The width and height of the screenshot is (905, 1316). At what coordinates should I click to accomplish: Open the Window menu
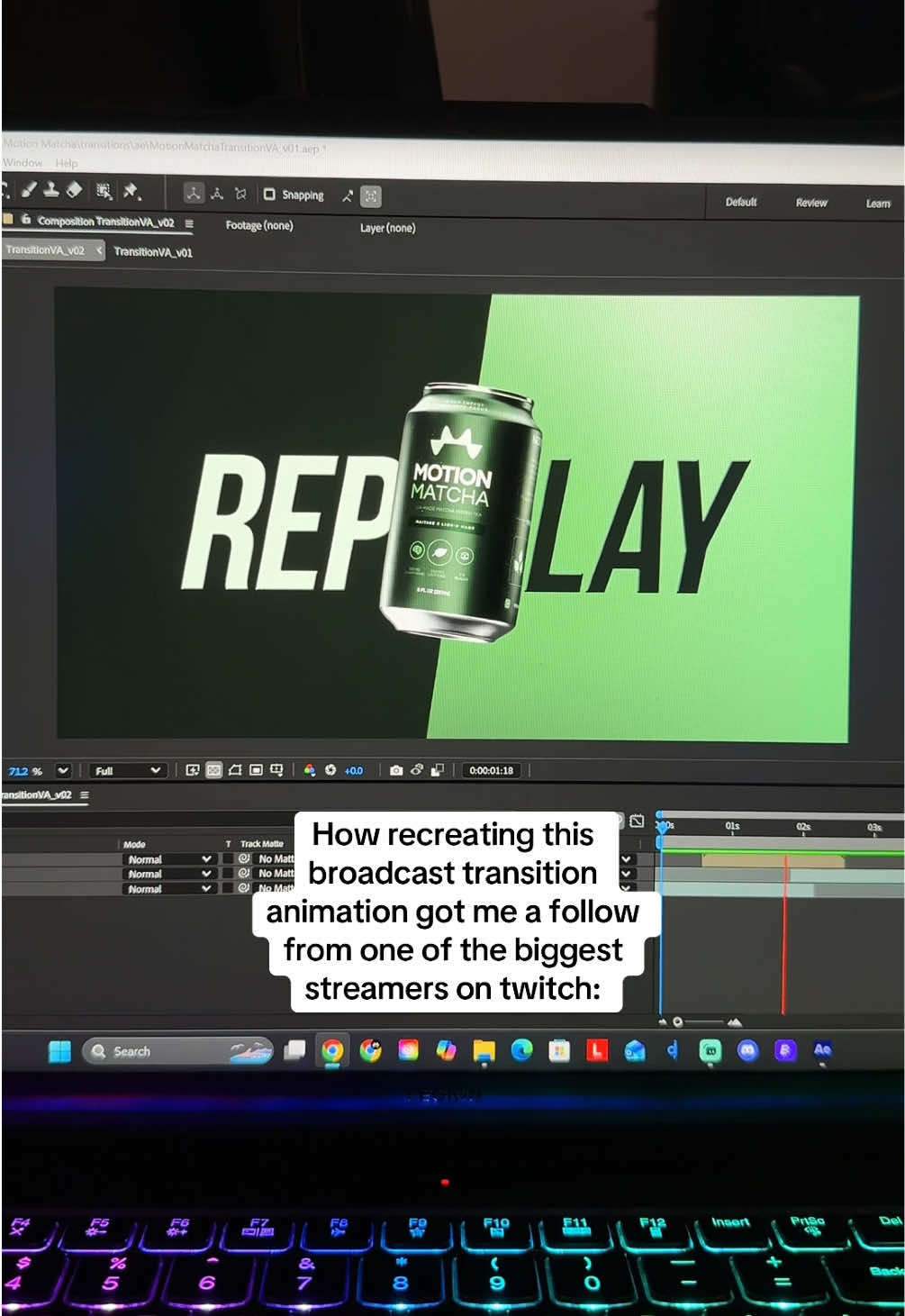pos(23,163)
